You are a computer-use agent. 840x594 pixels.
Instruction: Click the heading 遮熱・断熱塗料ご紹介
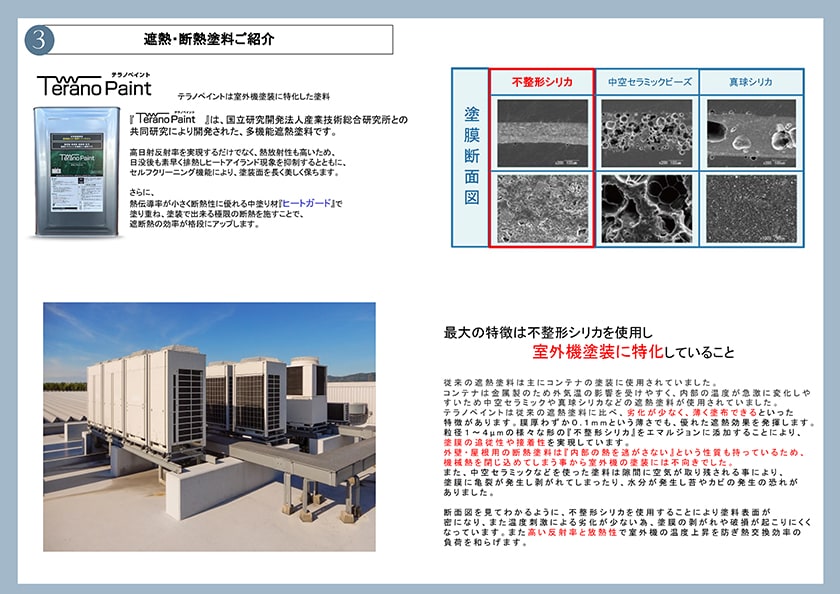pyautogui.click(x=209, y=39)
